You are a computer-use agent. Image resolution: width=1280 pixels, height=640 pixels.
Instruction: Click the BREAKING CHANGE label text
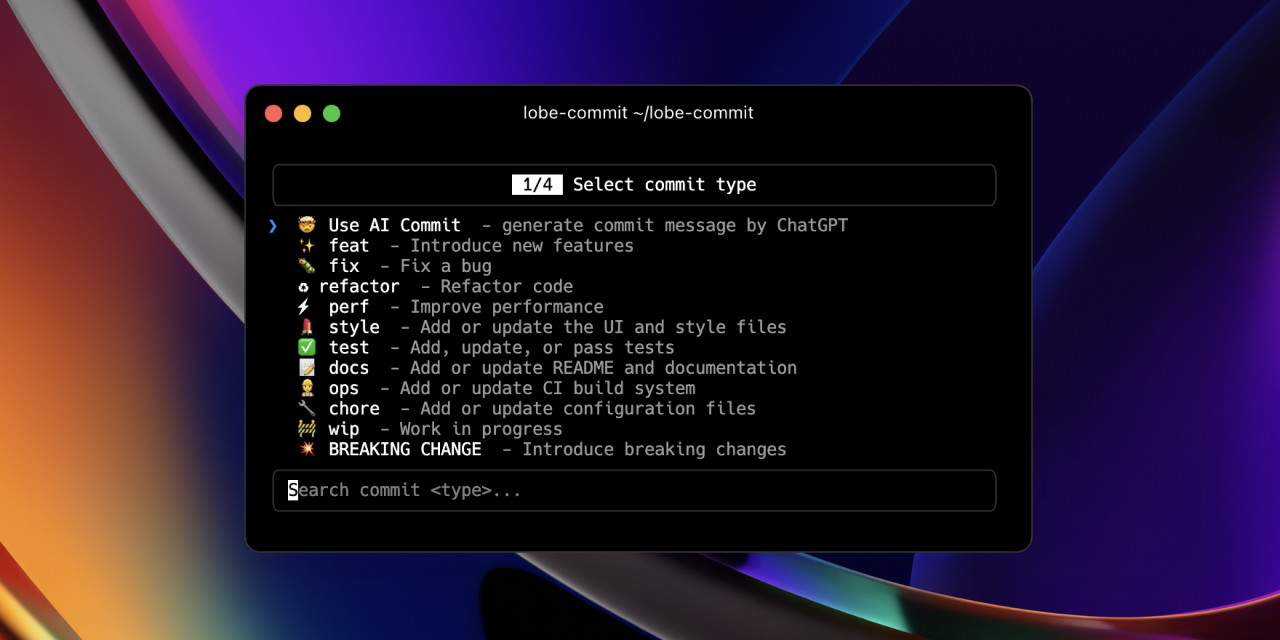click(x=405, y=449)
